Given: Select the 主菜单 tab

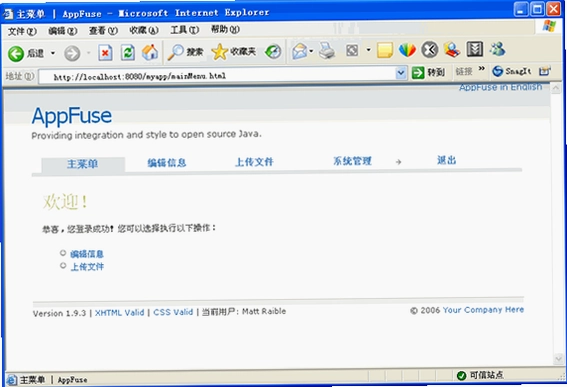Looking at the screenshot, I should point(83,165).
